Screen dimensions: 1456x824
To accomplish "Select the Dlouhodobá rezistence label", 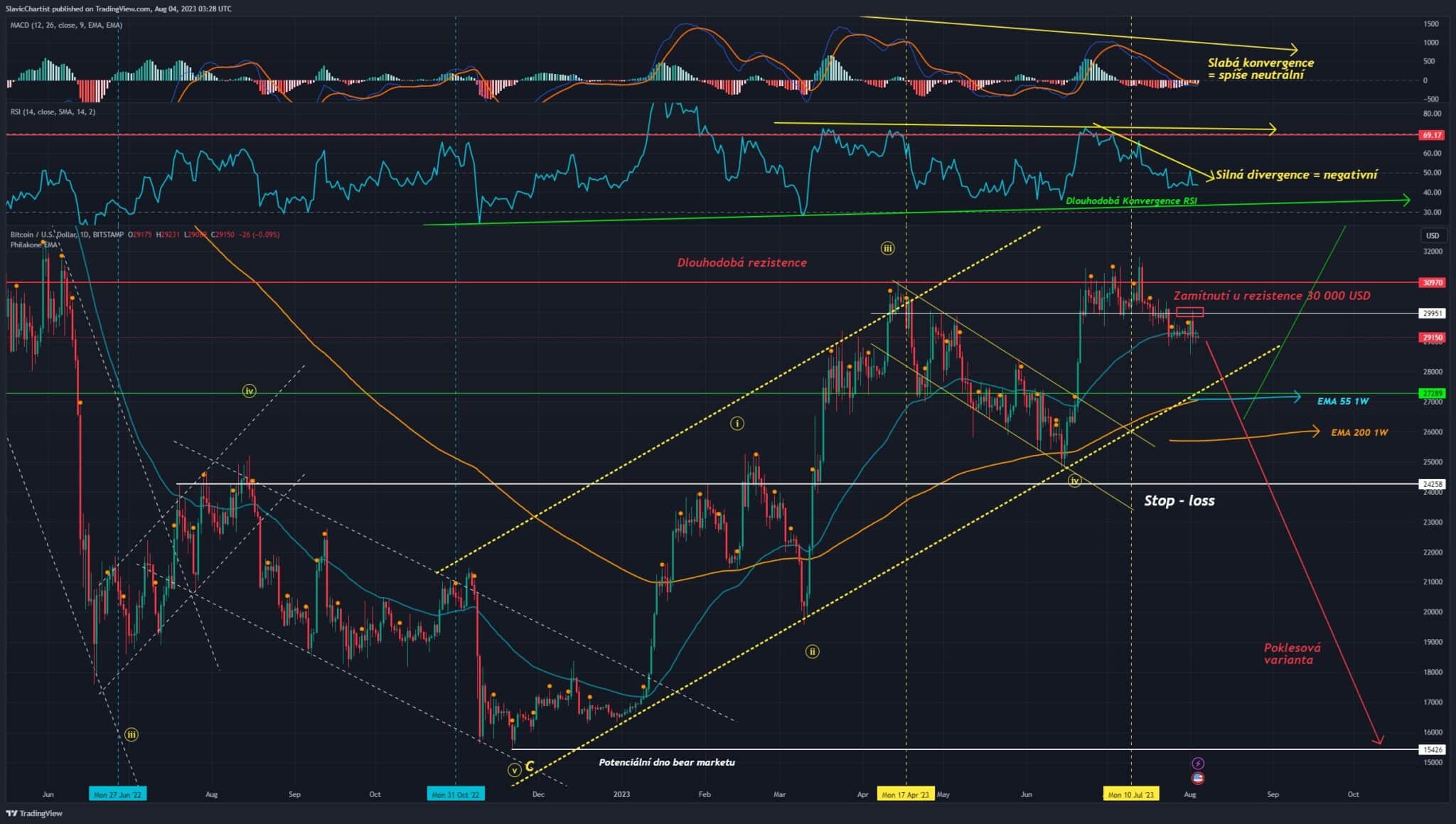I will (742, 262).
